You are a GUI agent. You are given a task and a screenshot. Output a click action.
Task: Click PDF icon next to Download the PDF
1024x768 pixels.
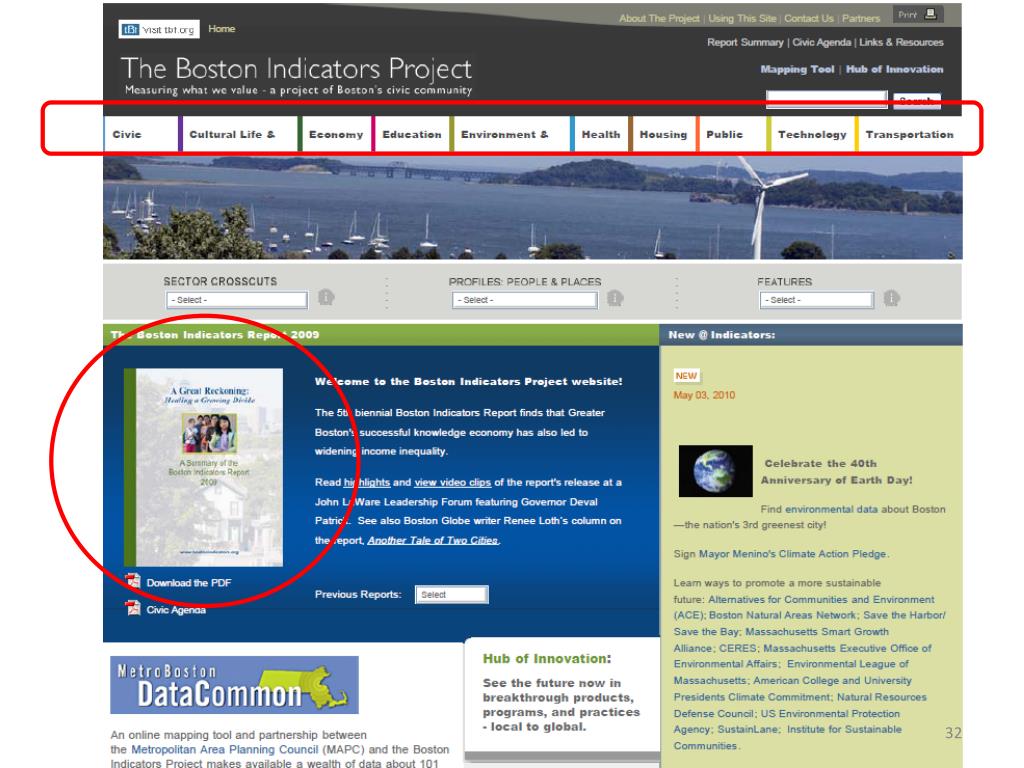click(x=133, y=581)
